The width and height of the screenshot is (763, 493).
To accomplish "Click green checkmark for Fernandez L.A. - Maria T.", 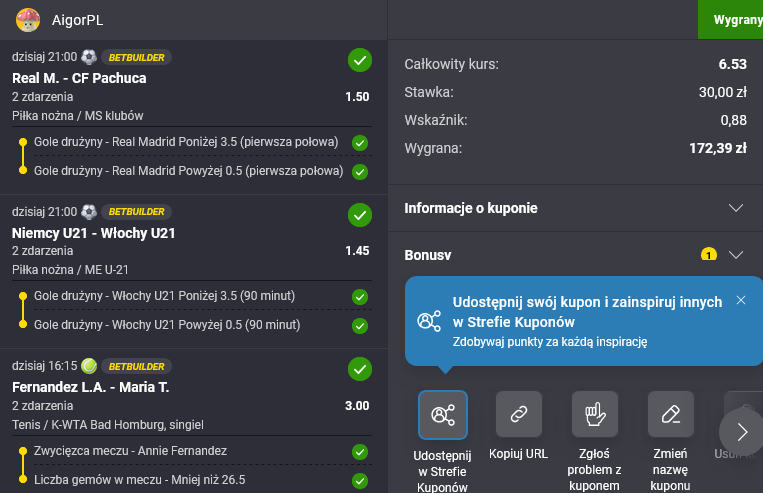I will 359,369.
